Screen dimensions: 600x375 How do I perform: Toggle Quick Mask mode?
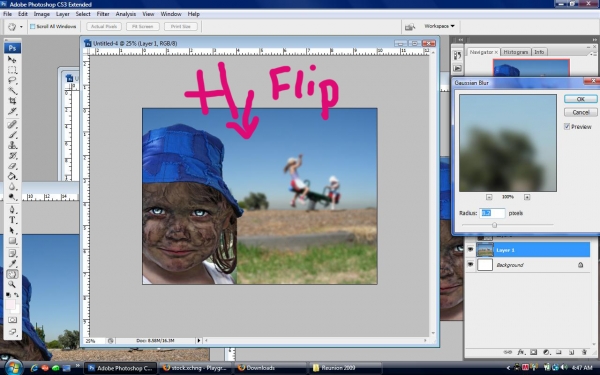(12, 320)
